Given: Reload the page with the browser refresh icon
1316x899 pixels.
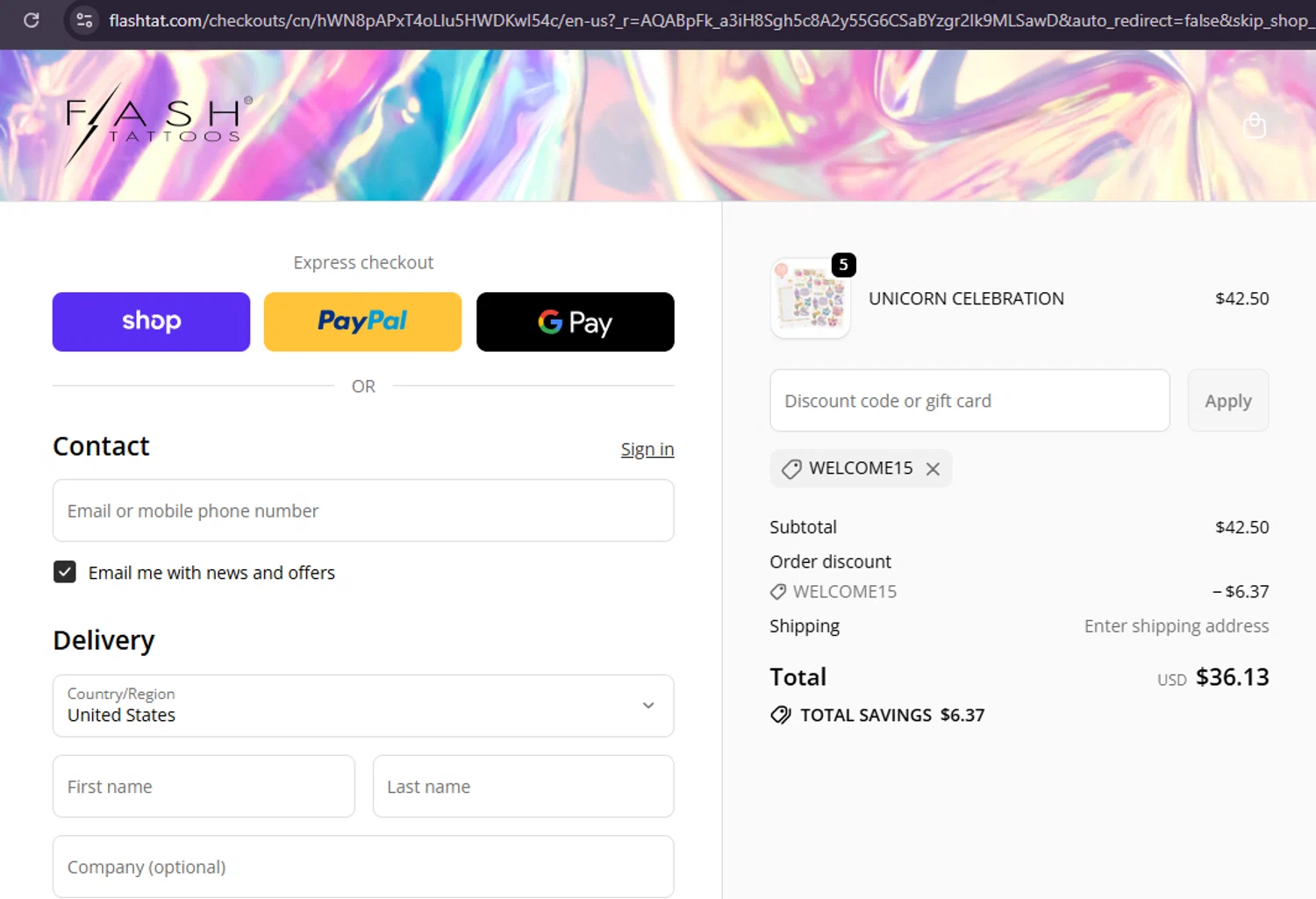Looking at the screenshot, I should tap(32, 19).
